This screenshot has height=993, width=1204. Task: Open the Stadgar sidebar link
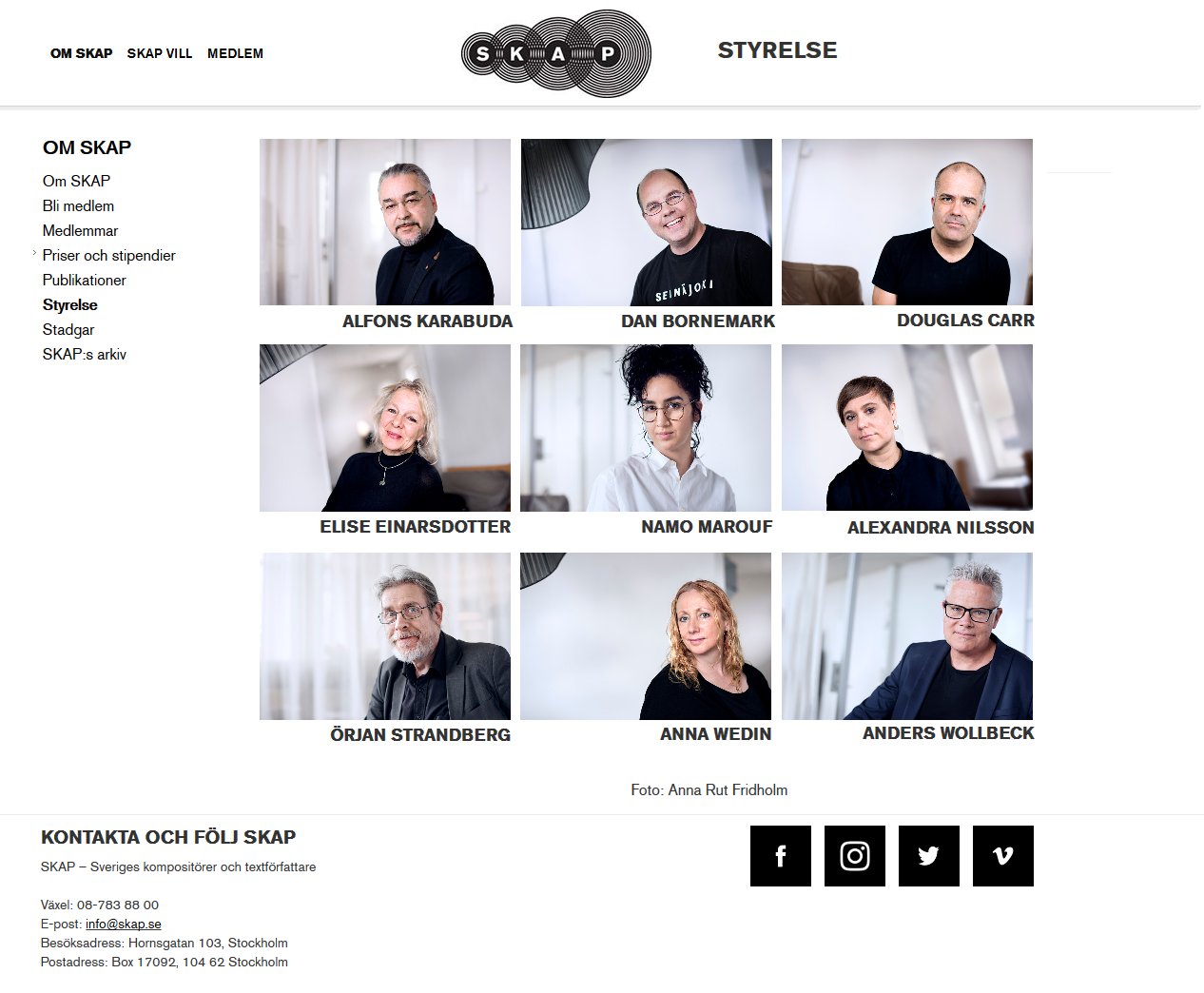(x=68, y=329)
